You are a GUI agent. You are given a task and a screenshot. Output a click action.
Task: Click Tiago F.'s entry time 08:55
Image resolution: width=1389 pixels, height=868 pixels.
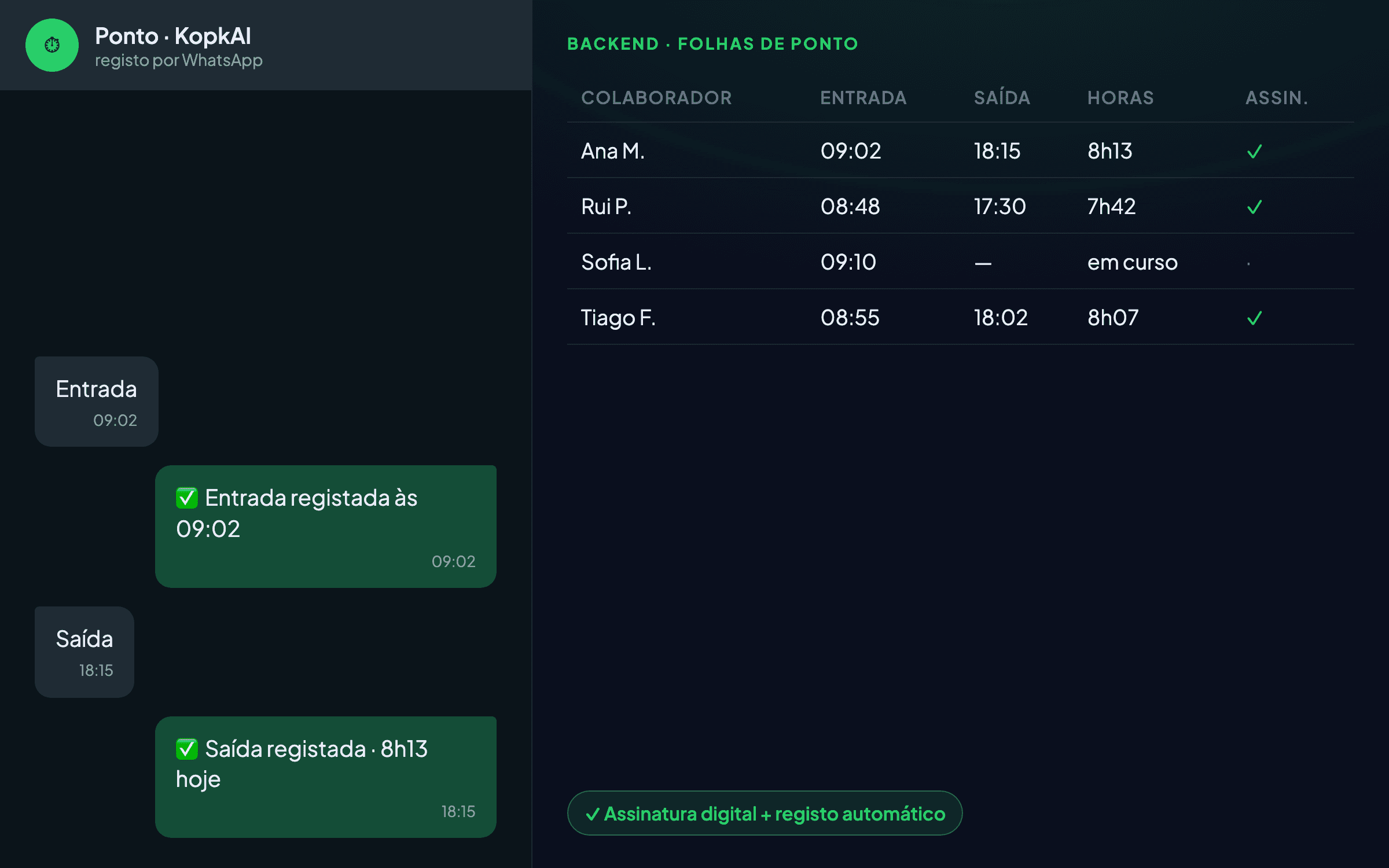click(x=850, y=318)
